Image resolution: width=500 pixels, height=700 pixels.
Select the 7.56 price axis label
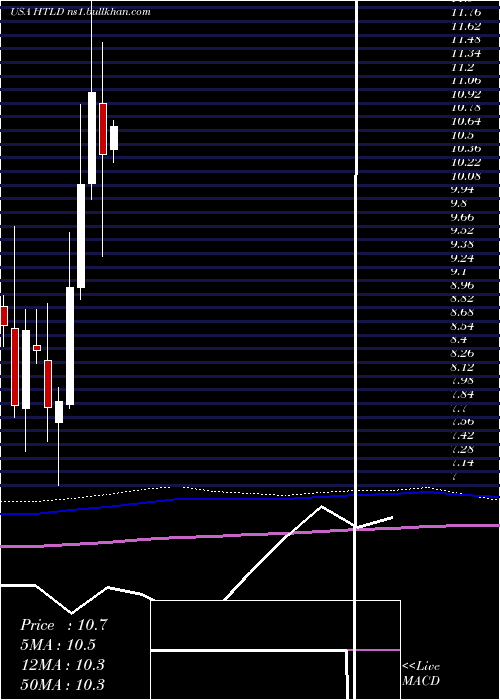coord(462,421)
